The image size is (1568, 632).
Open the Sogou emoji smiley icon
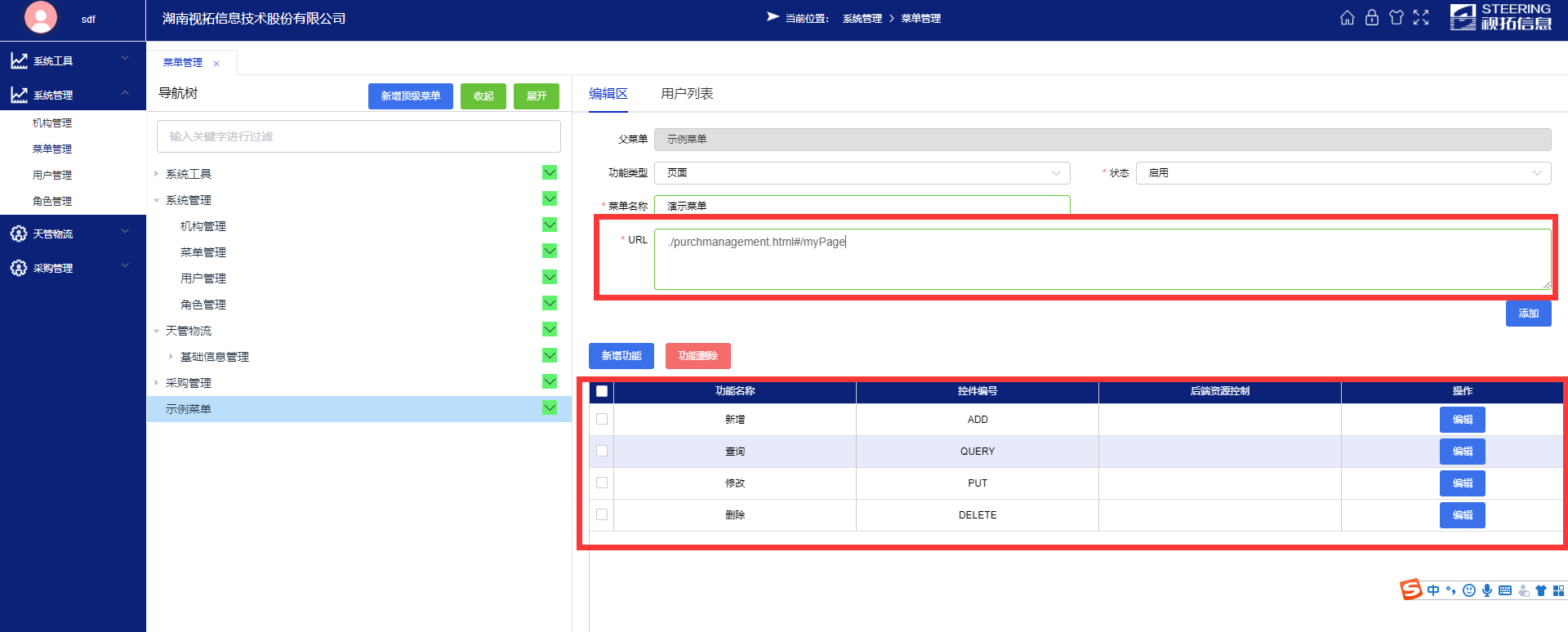1469,590
